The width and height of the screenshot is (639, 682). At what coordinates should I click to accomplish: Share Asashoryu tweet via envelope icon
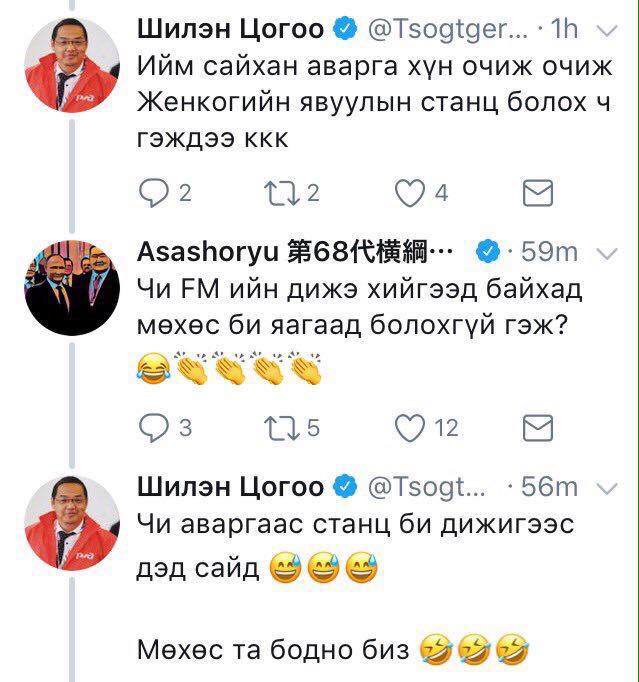(x=538, y=428)
